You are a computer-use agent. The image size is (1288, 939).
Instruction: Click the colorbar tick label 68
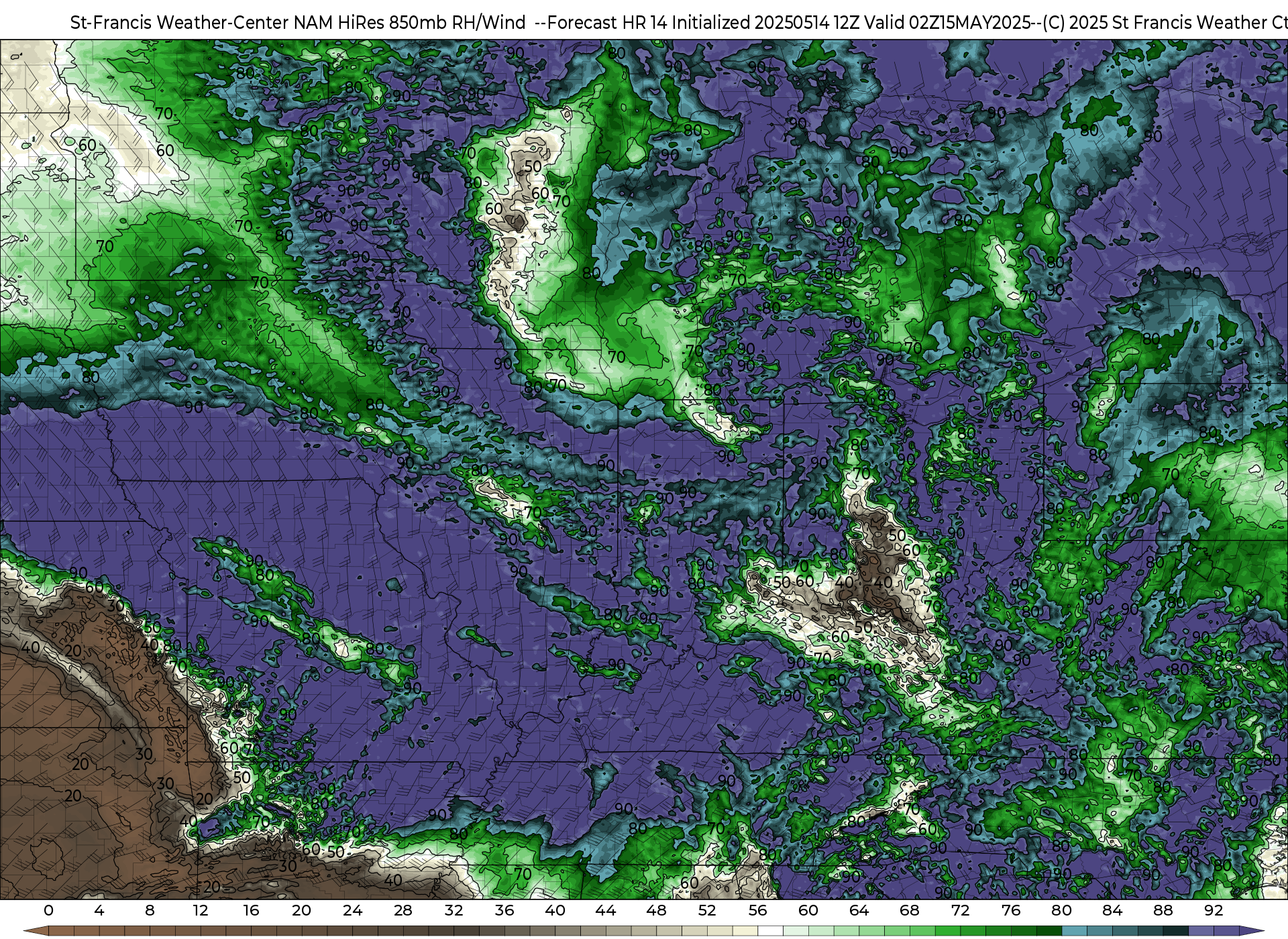coord(910,911)
